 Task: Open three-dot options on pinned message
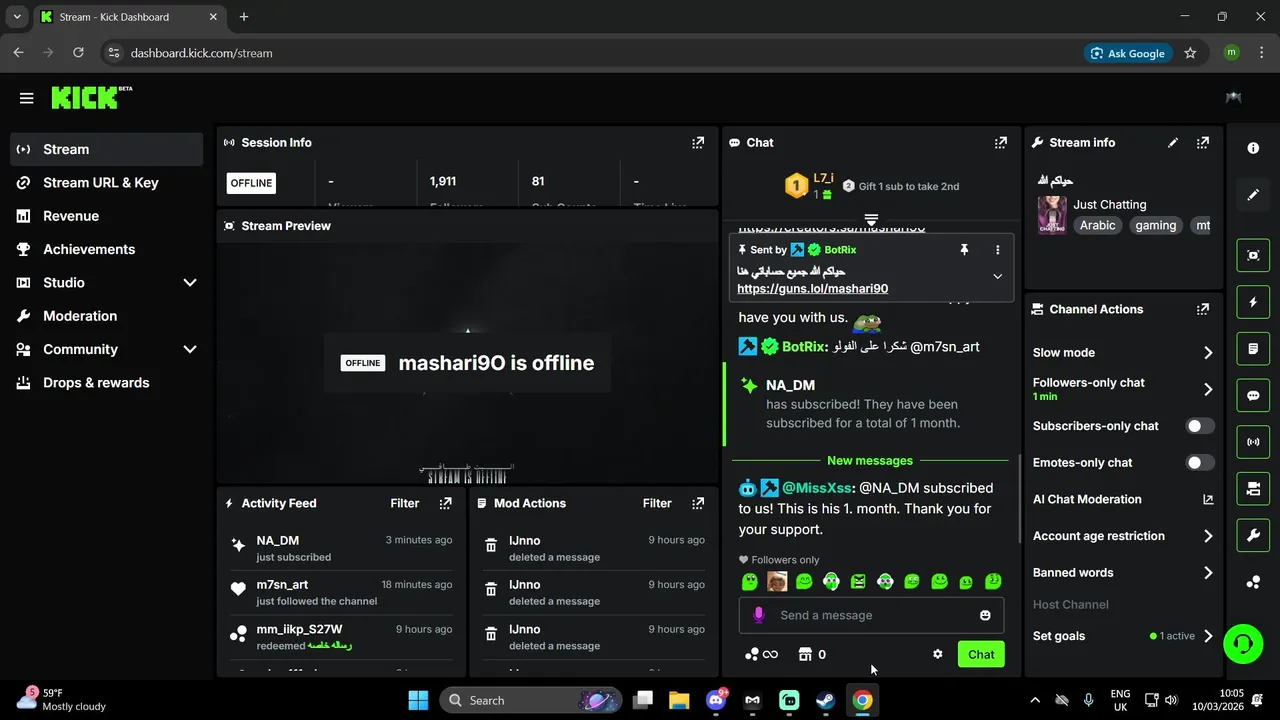click(x=997, y=250)
